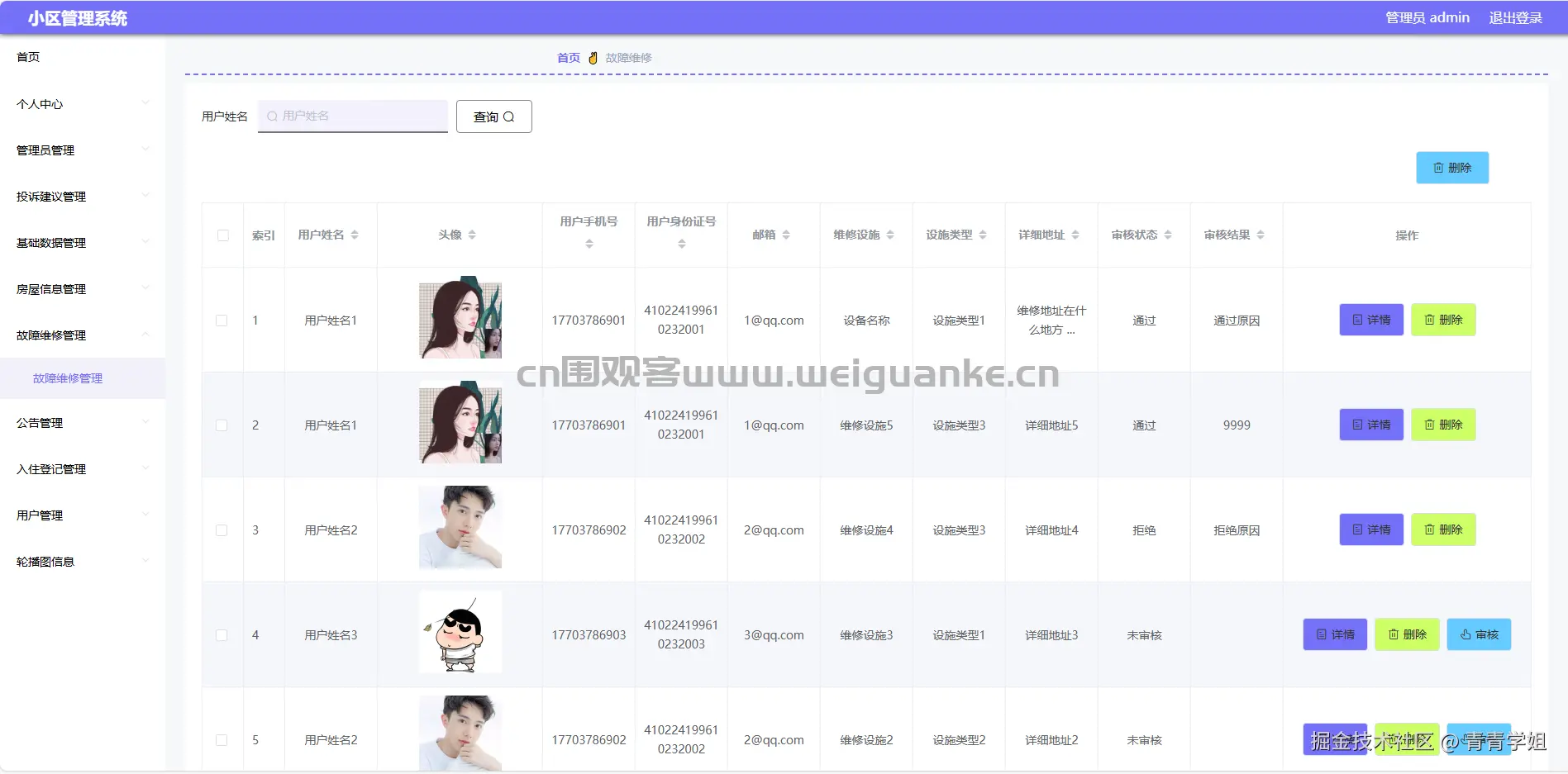Expand the 公告管理 sidebar menu
The image size is (1568, 774).
coord(83,423)
